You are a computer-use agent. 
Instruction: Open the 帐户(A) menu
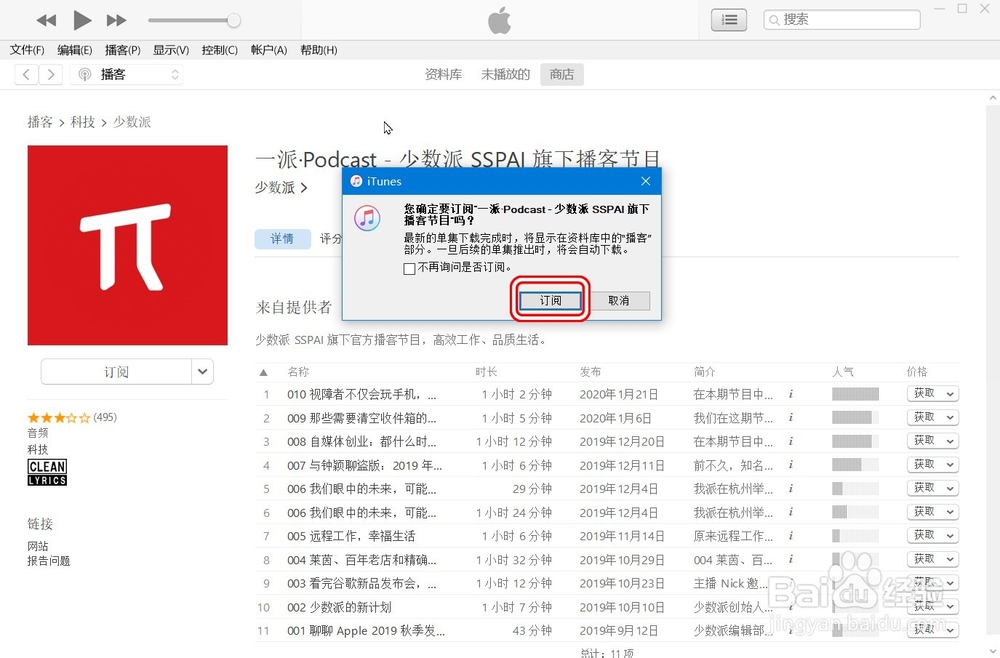click(268, 50)
